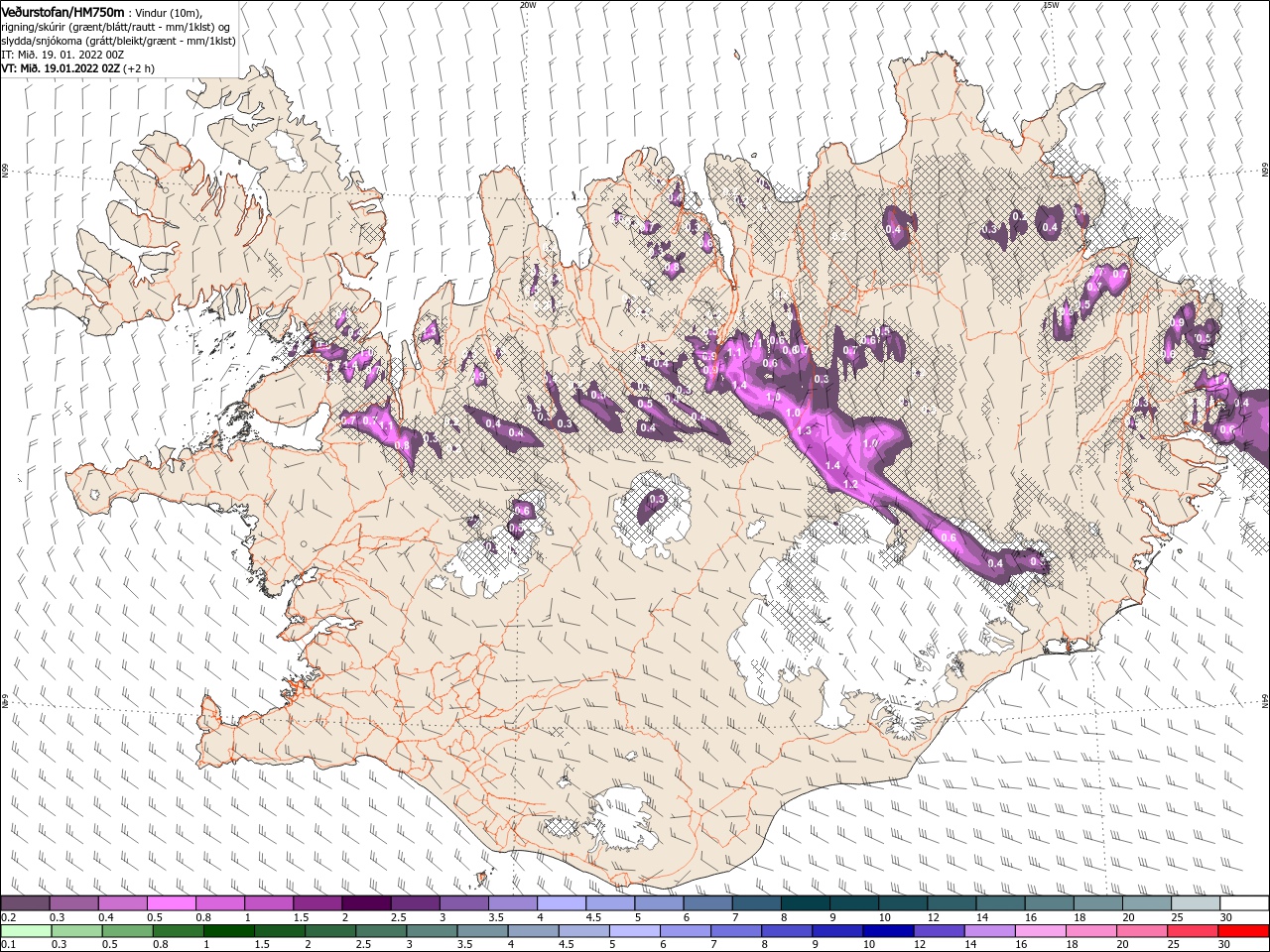Click the lower legend swatch between 20 and 25
Image resolution: width=1270 pixels, height=952 pixels.
pos(1141,930)
